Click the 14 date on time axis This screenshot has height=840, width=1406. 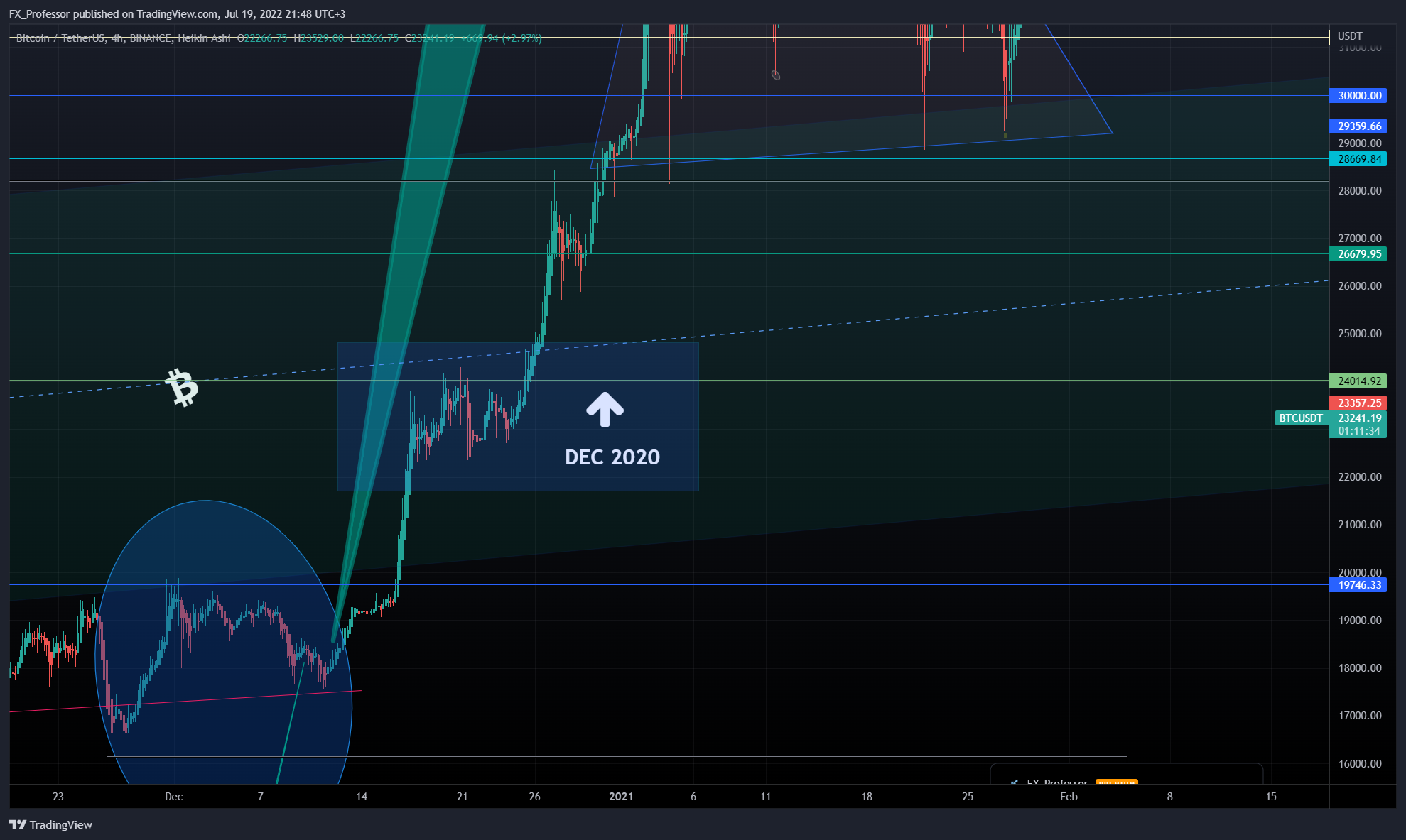[x=362, y=796]
